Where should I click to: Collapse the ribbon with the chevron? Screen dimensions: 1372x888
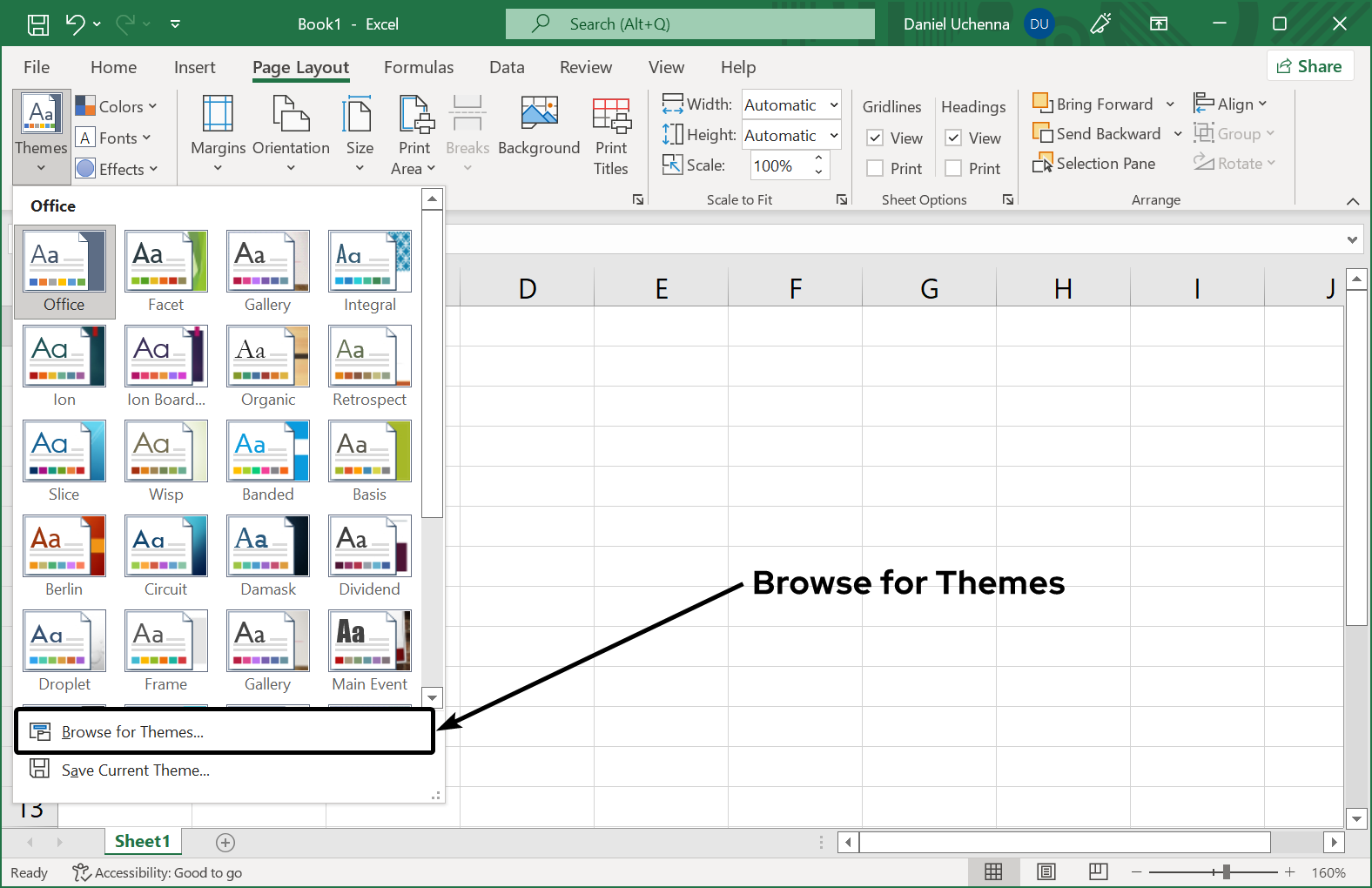(1353, 201)
